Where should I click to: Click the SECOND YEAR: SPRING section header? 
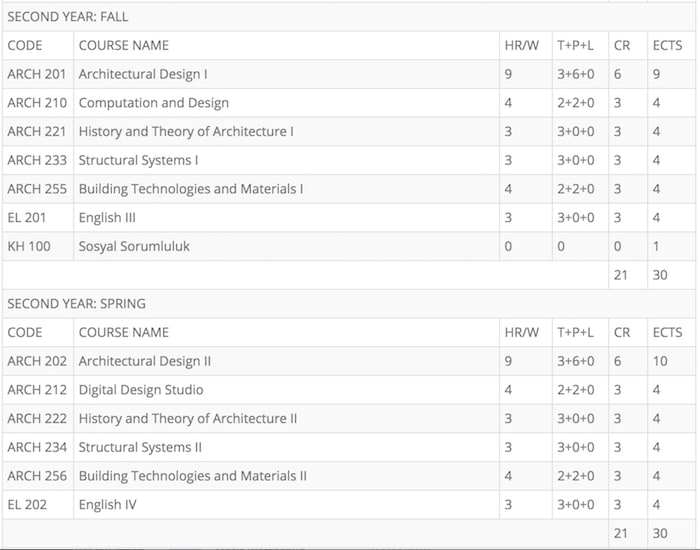click(x=76, y=304)
